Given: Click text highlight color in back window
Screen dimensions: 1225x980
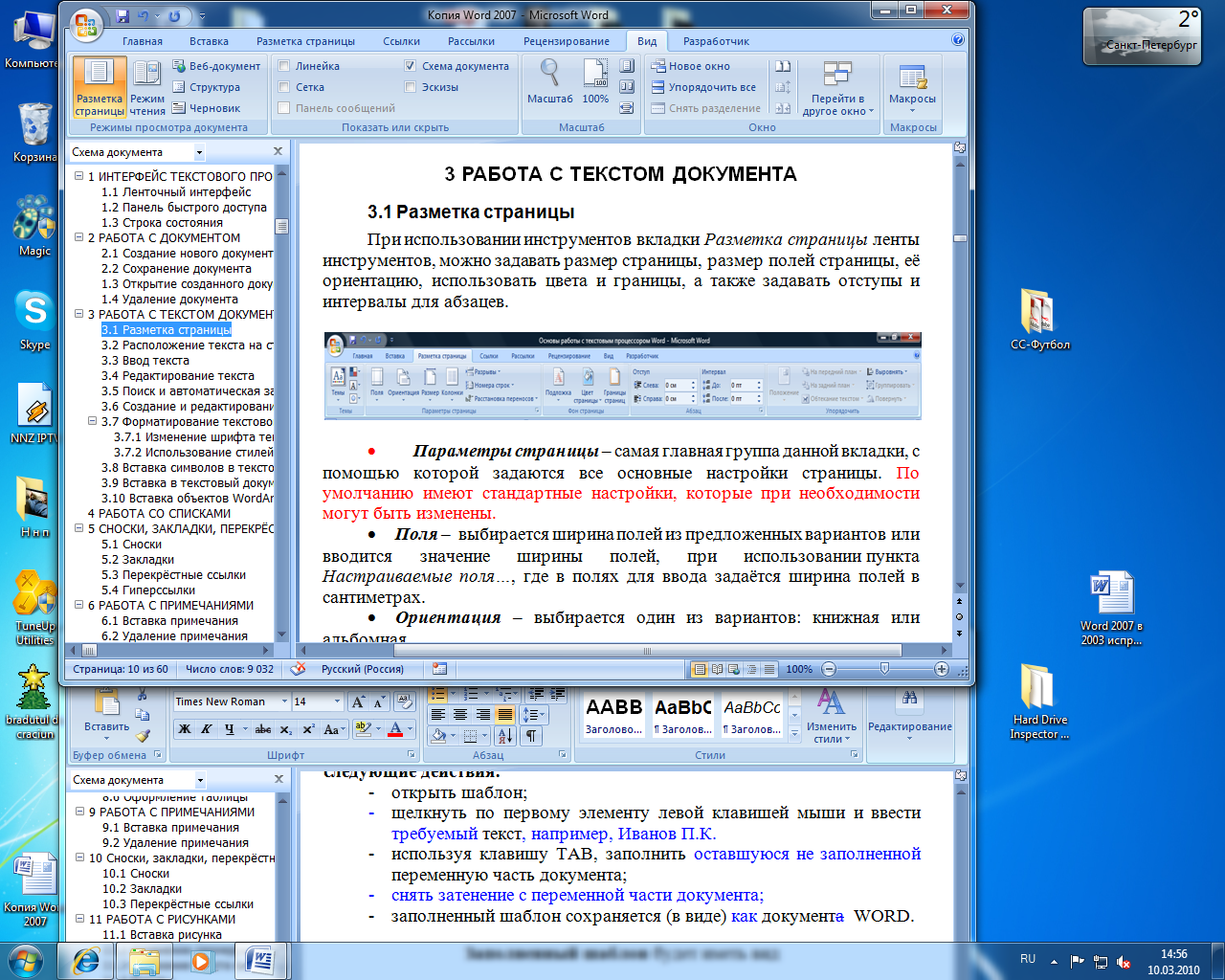Looking at the screenshot, I should click(362, 729).
